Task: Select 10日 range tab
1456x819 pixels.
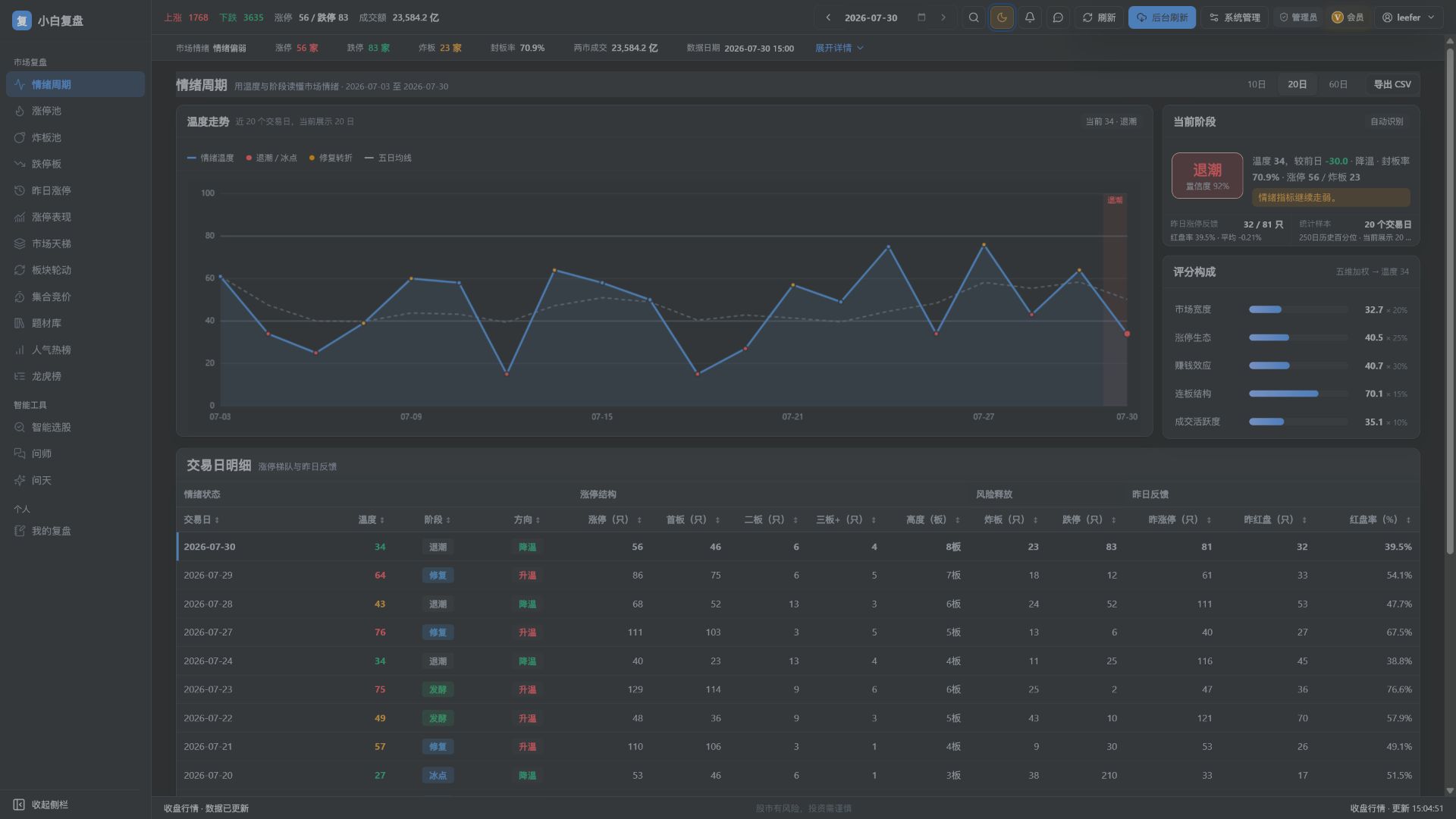Action: coord(1256,85)
